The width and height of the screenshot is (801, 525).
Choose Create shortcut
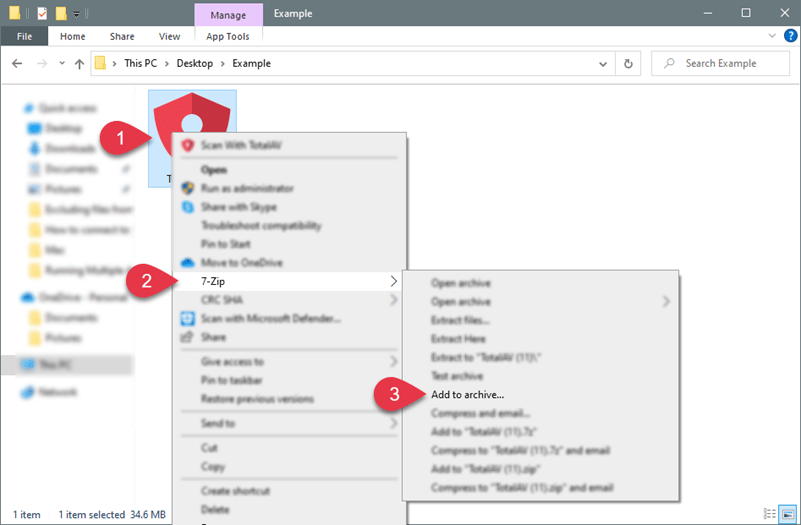click(x=289, y=491)
